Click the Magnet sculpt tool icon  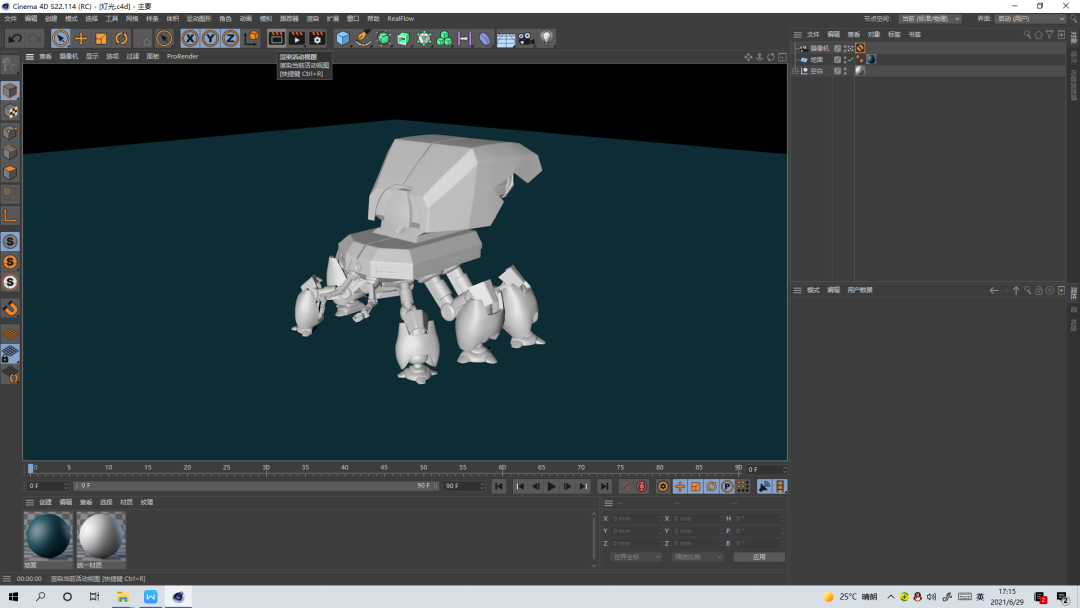coord(10,308)
